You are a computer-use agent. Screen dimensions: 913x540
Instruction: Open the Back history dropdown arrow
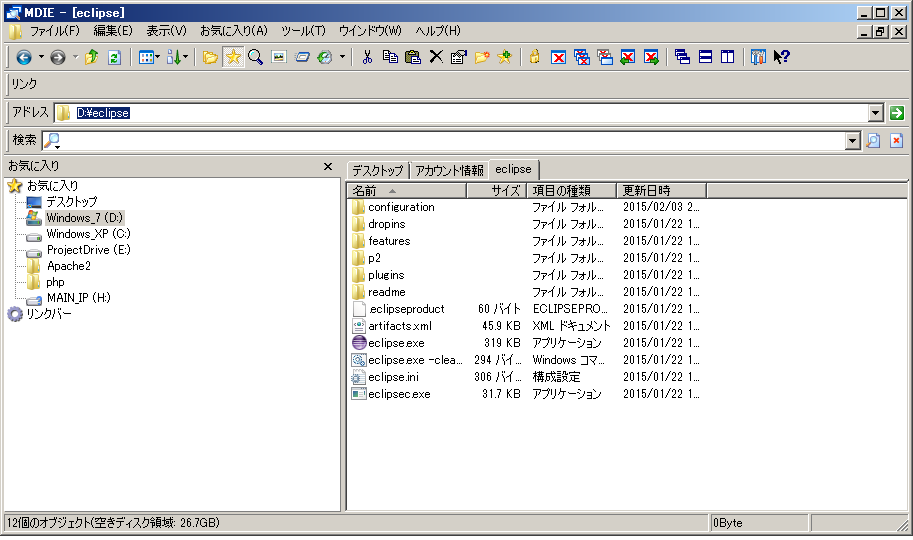[41, 57]
